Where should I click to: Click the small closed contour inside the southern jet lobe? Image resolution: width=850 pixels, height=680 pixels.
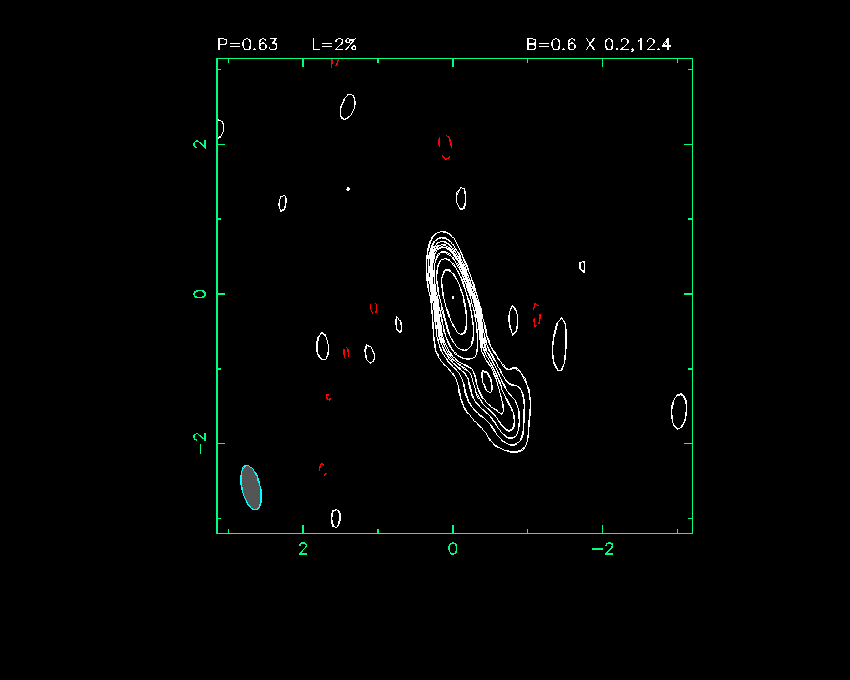(487, 381)
